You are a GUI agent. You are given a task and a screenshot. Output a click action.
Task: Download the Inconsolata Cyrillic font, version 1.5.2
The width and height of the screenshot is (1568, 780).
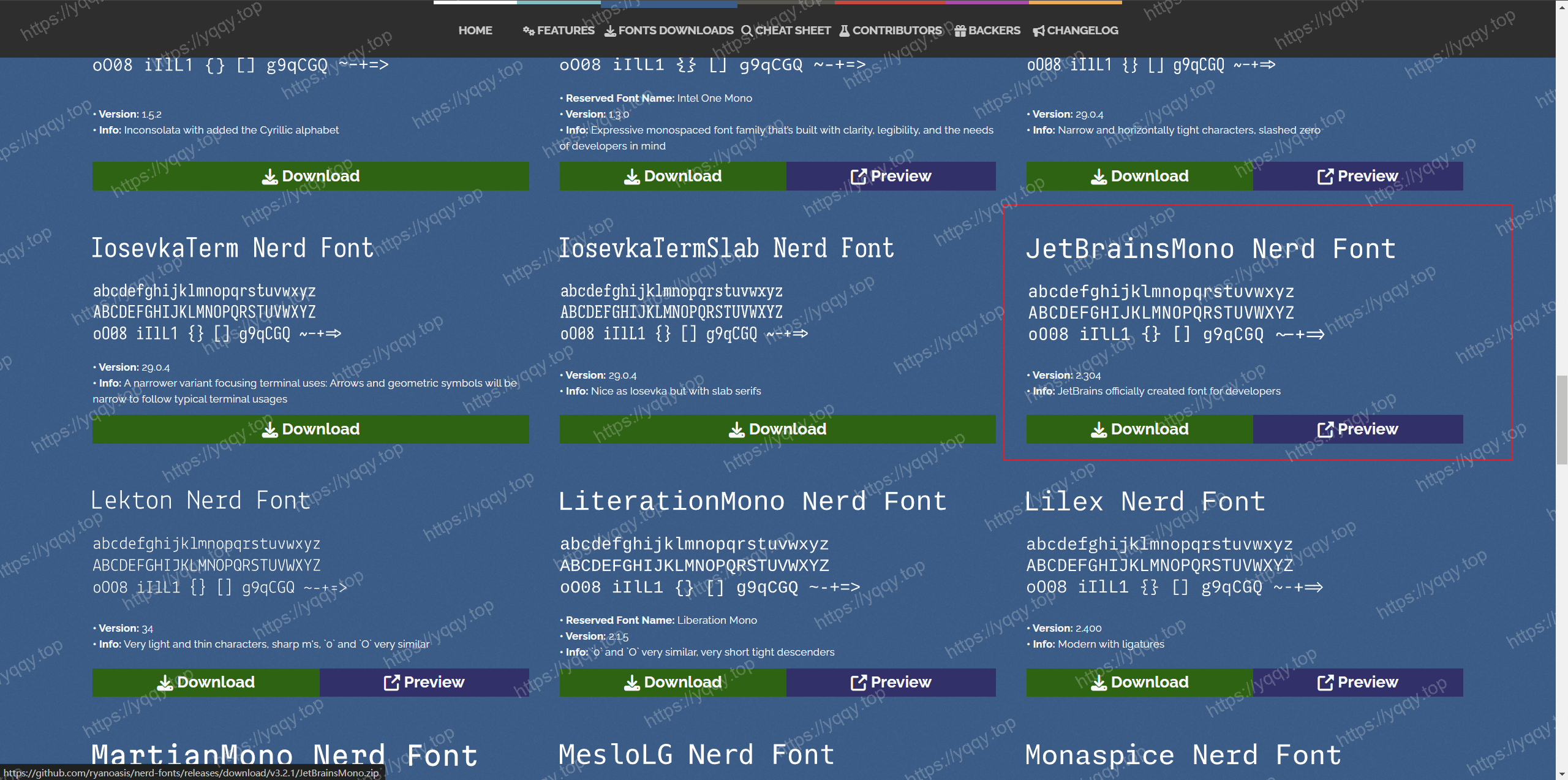click(311, 176)
